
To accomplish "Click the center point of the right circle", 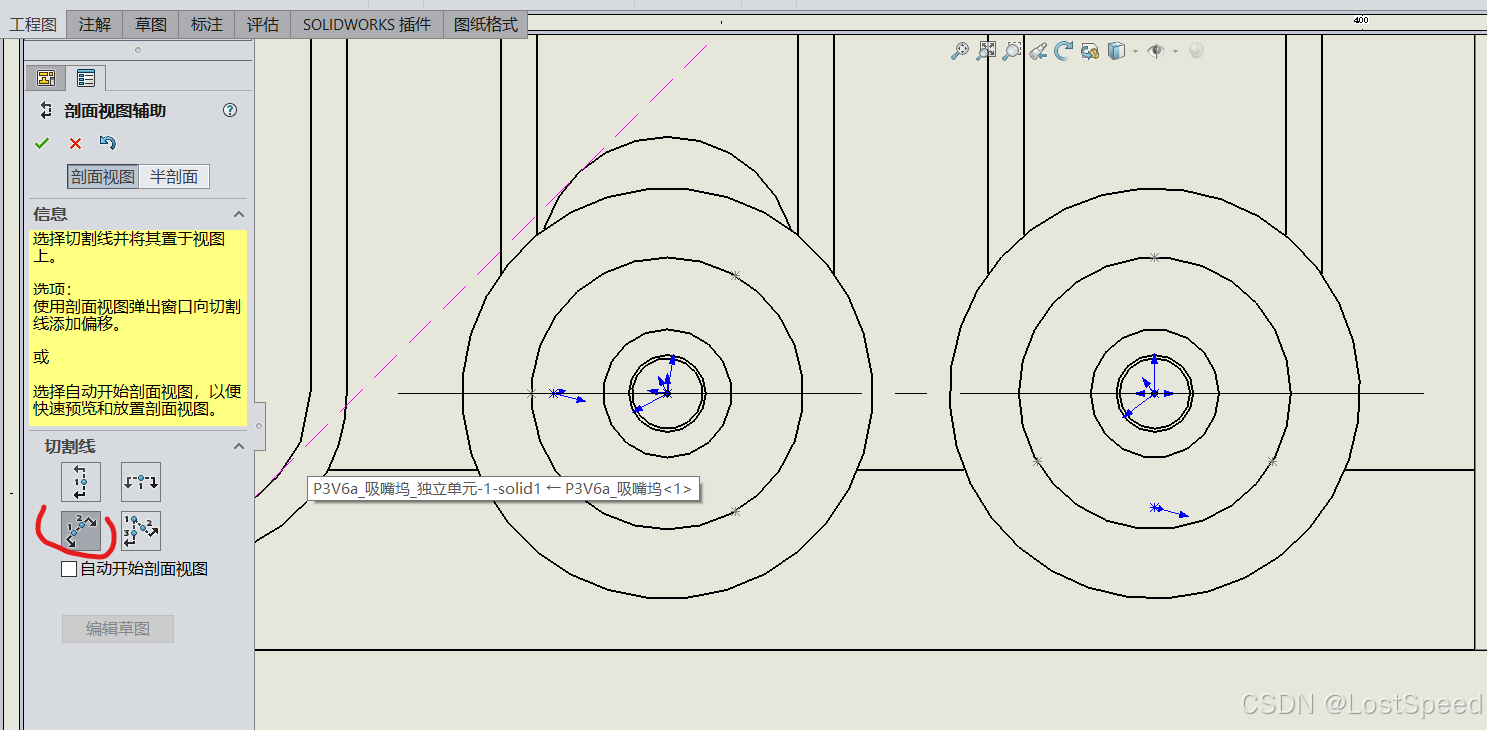I will coord(1154,393).
